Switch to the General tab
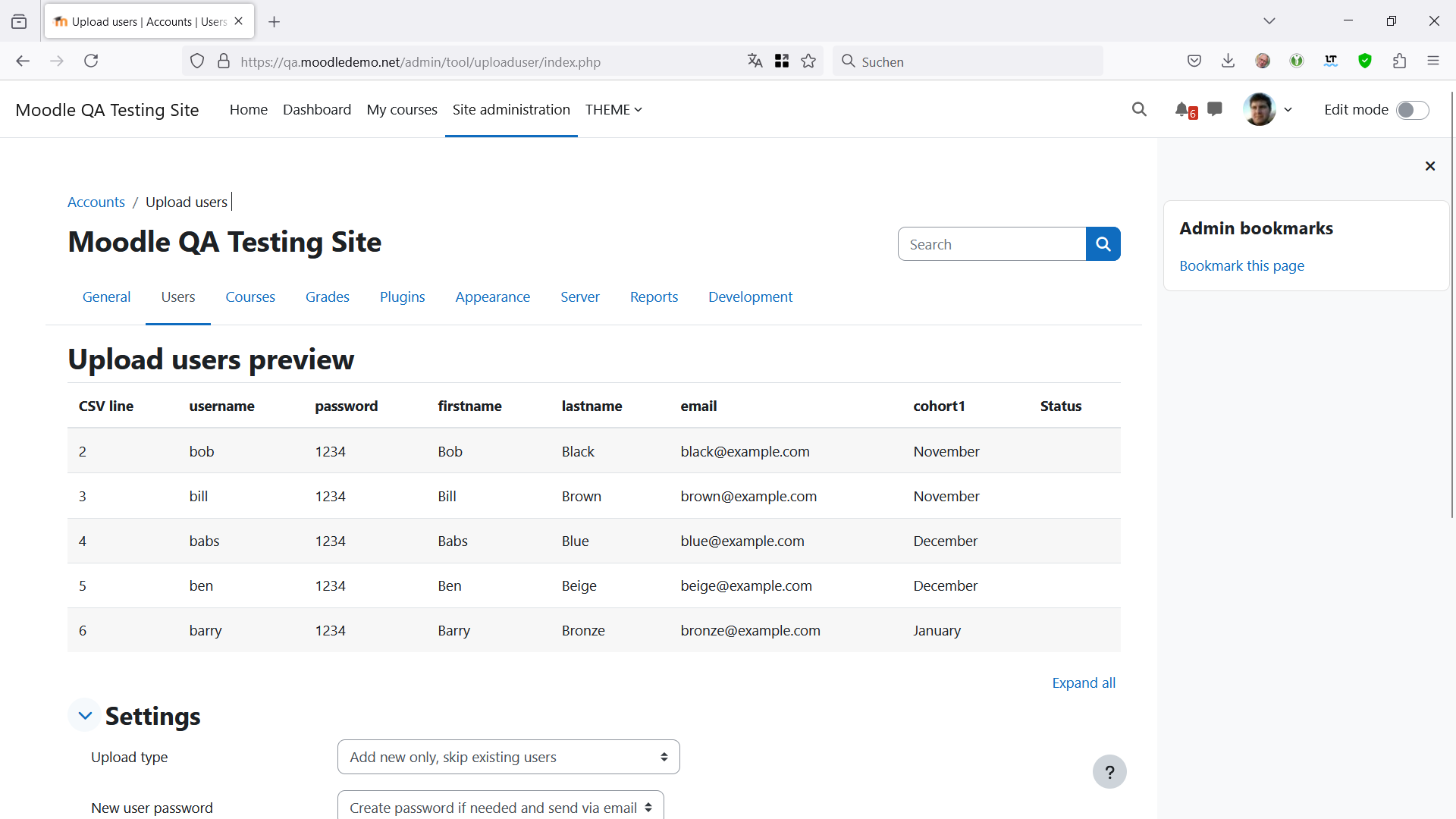 click(106, 297)
